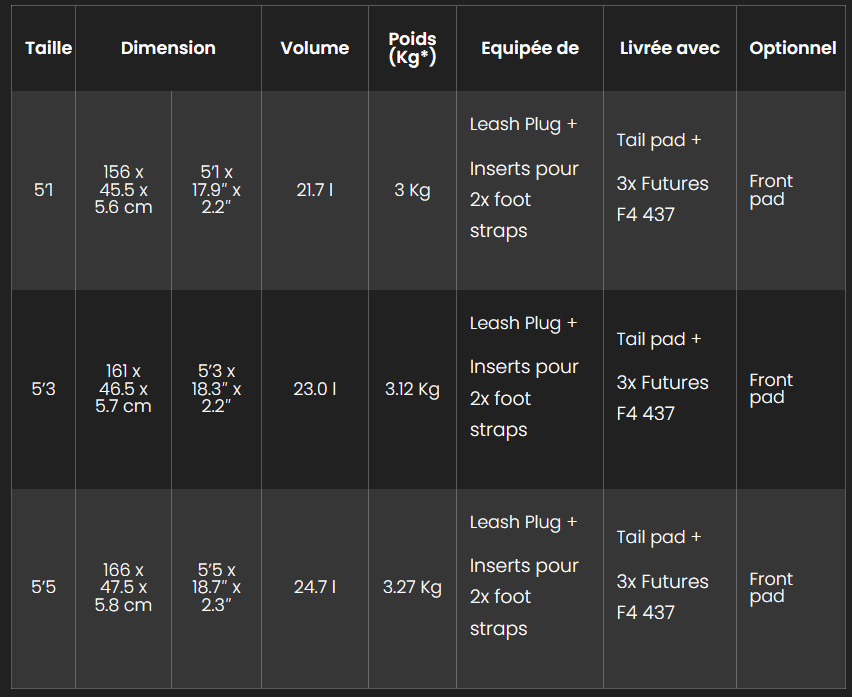Click the 3.12 Kg weight cell
The width and height of the screenshot is (852, 697).
(x=412, y=389)
